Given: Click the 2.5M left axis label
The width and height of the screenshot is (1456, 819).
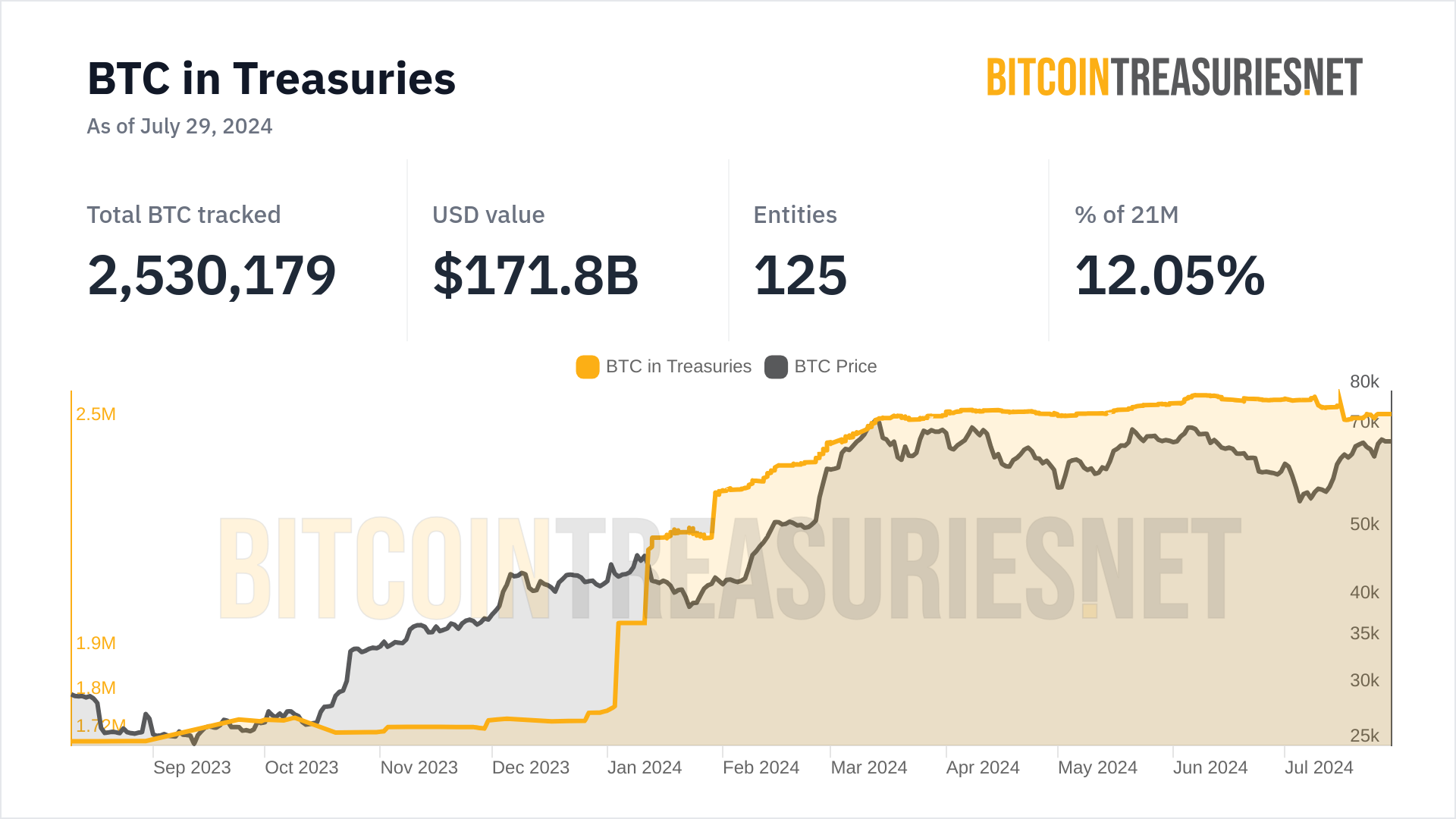Looking at the screenshot, I should tap(96, 414).
